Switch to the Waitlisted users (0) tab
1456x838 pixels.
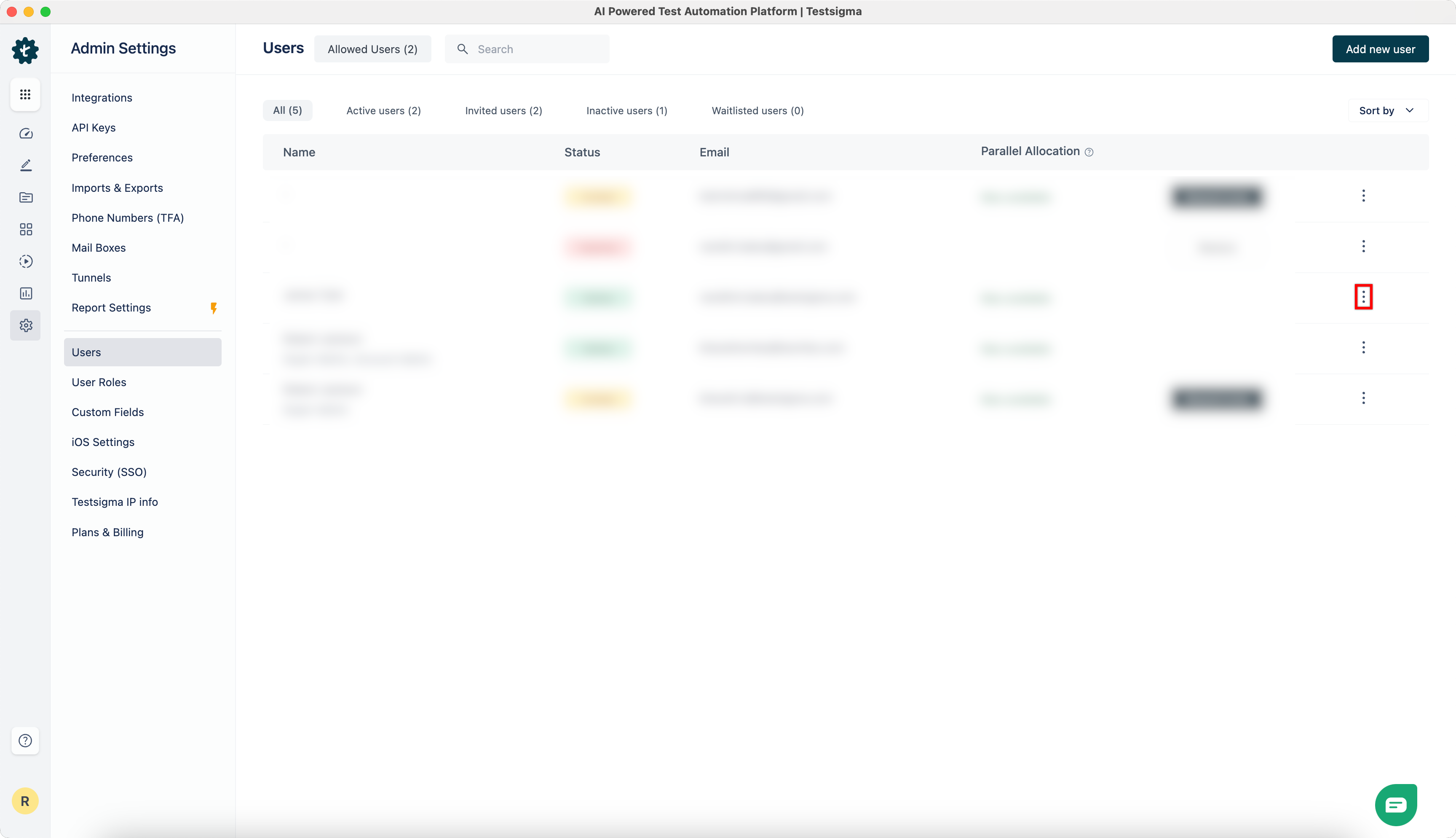click(758, 110)
